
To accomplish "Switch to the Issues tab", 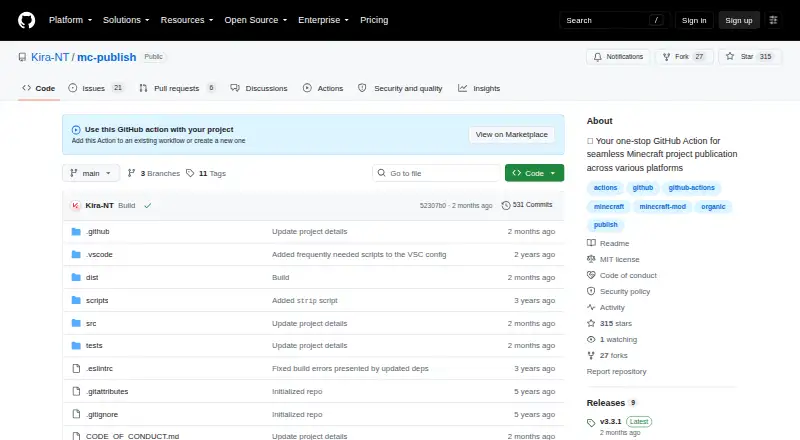I will (96, 88).
